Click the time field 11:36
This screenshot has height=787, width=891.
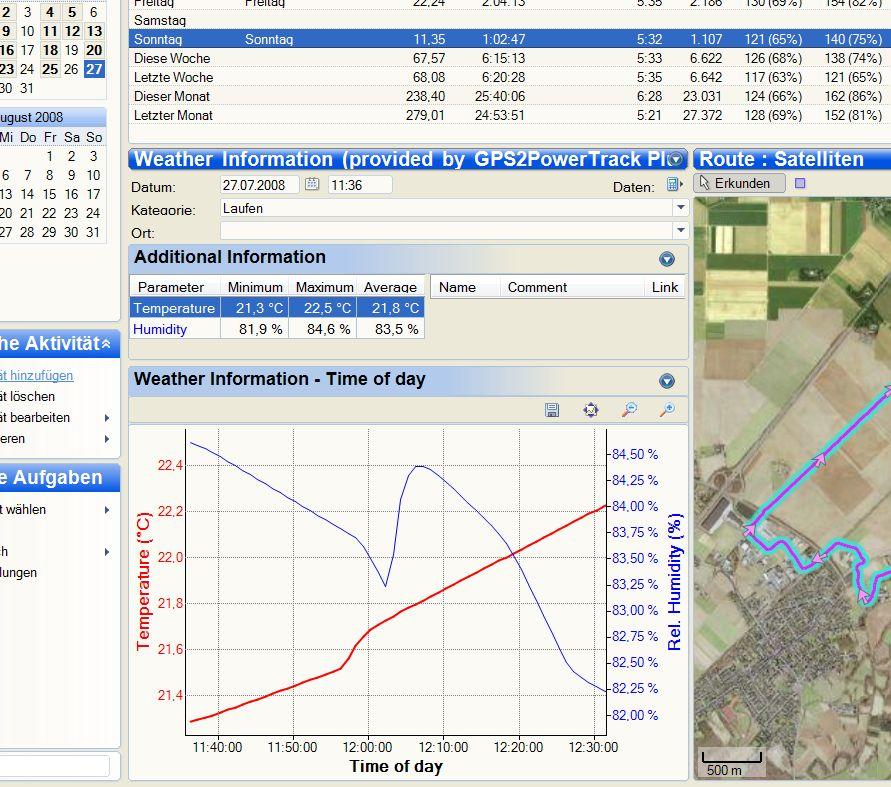(360, 185)
